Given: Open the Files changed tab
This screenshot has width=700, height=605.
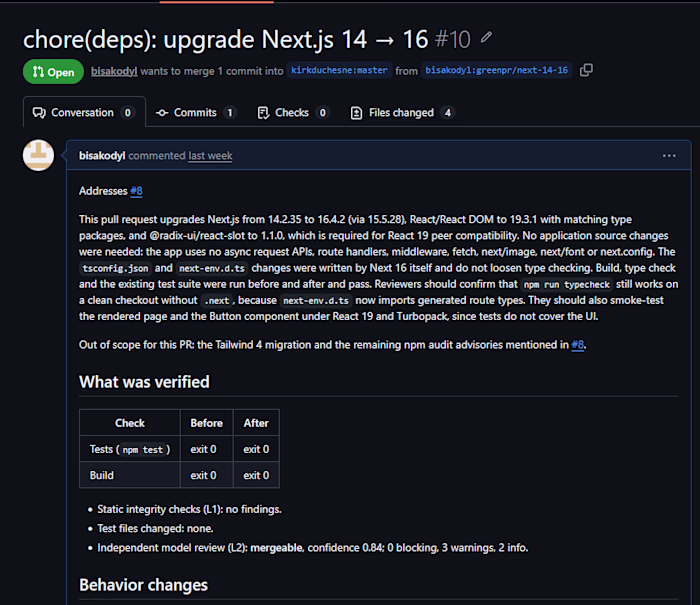Looking at the screenshot, I should 402,113.
